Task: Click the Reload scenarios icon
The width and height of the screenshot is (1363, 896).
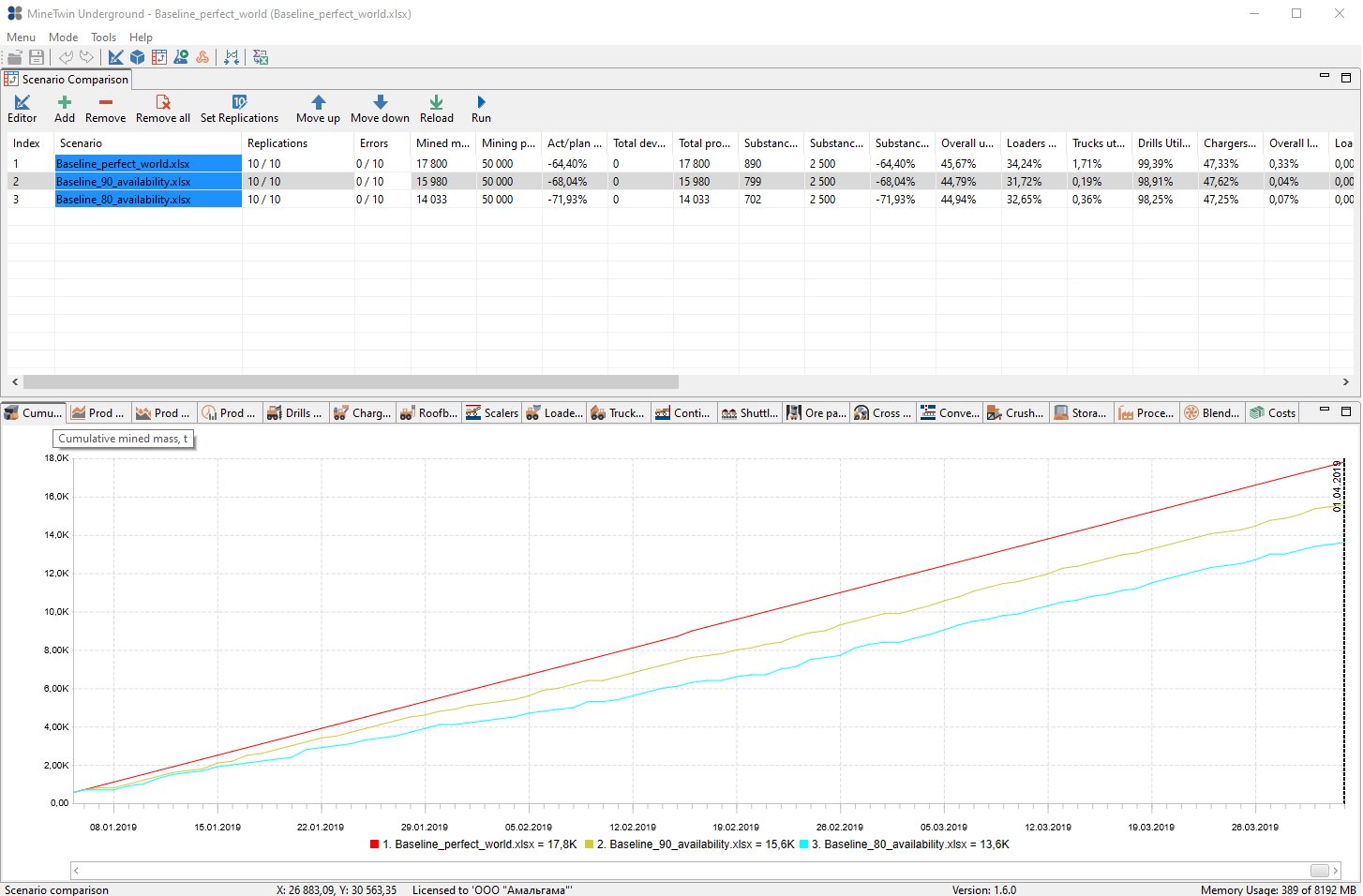Action: [x=436, y=109]
